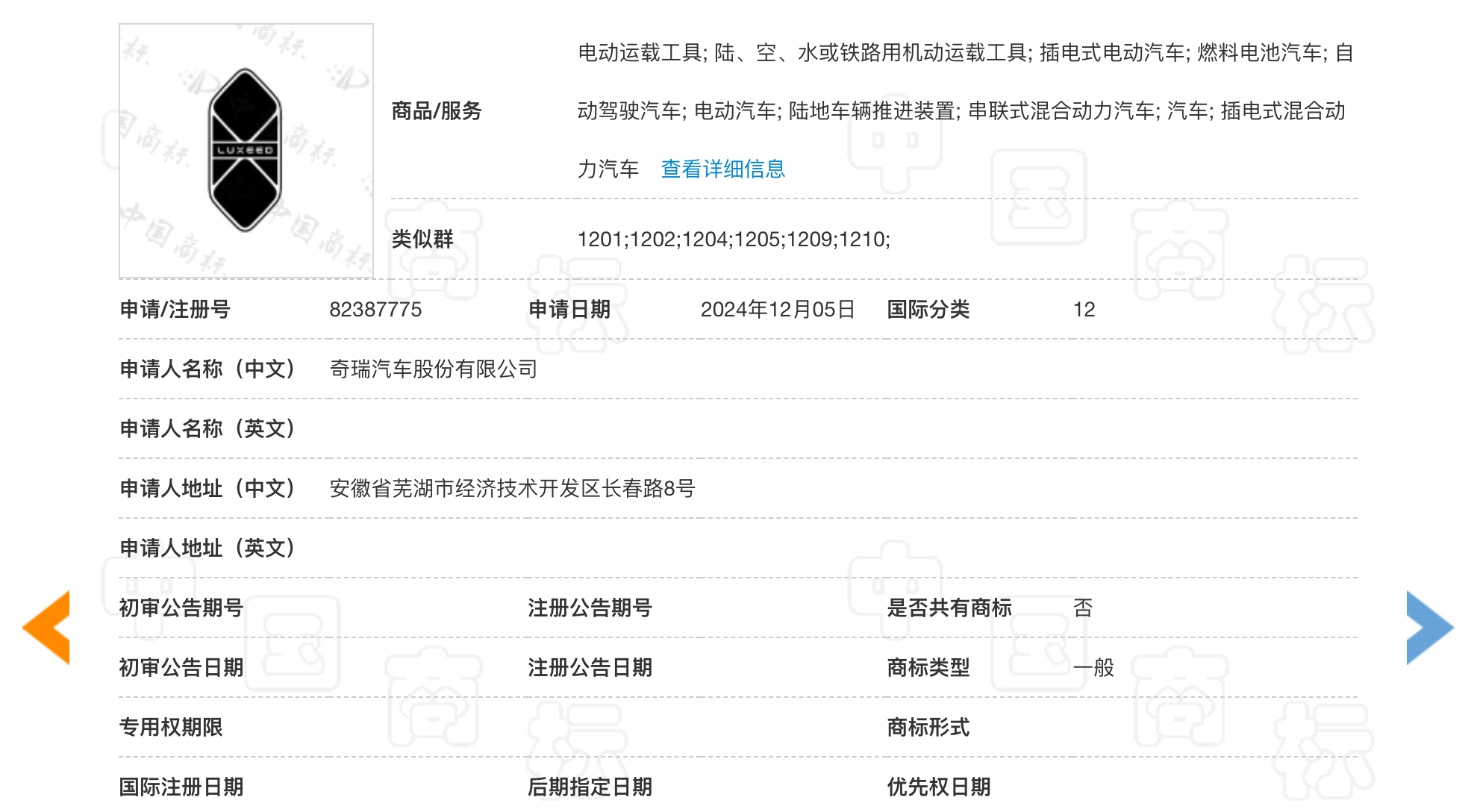Click the 类似群 label
Image resolution: width=1474 pixels, height=812 pixels.
(422, 240)
